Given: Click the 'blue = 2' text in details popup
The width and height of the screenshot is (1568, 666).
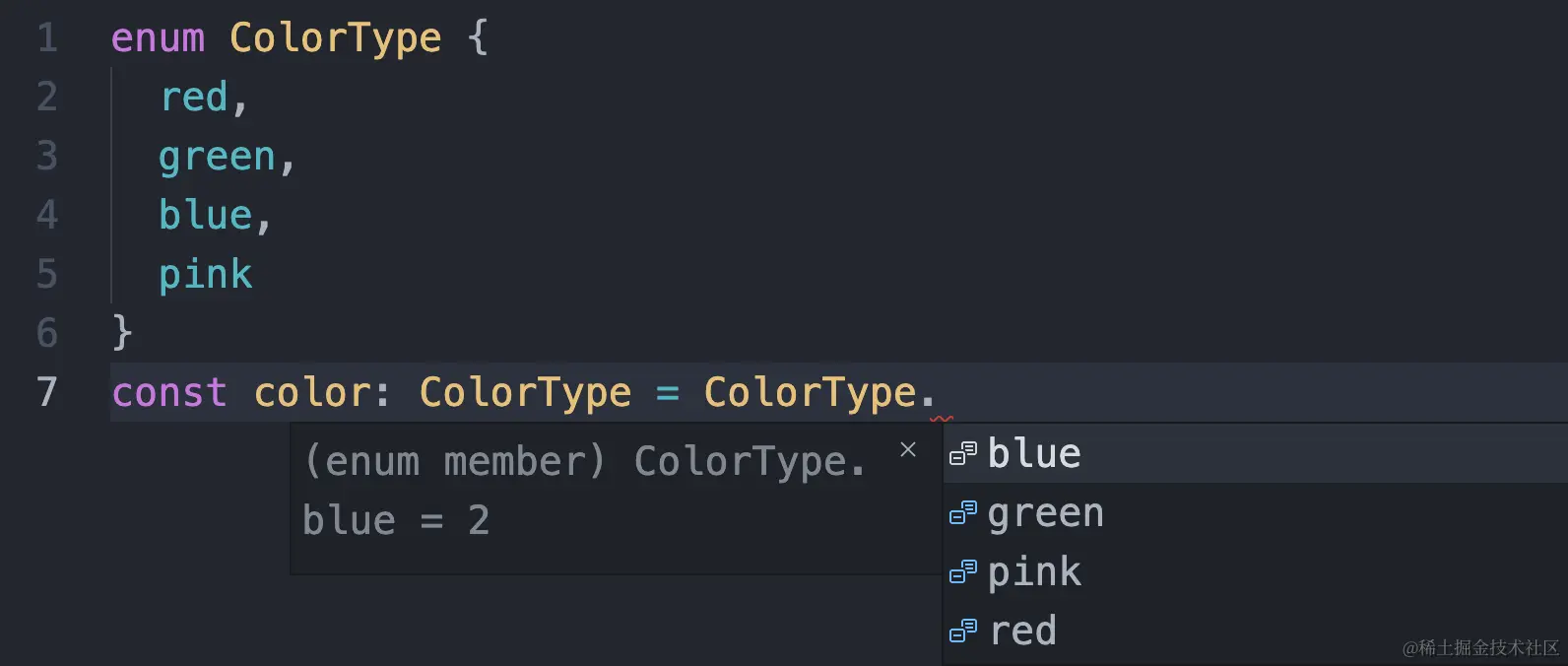Looking at the screenshot, I should click(x=396, y=520).
